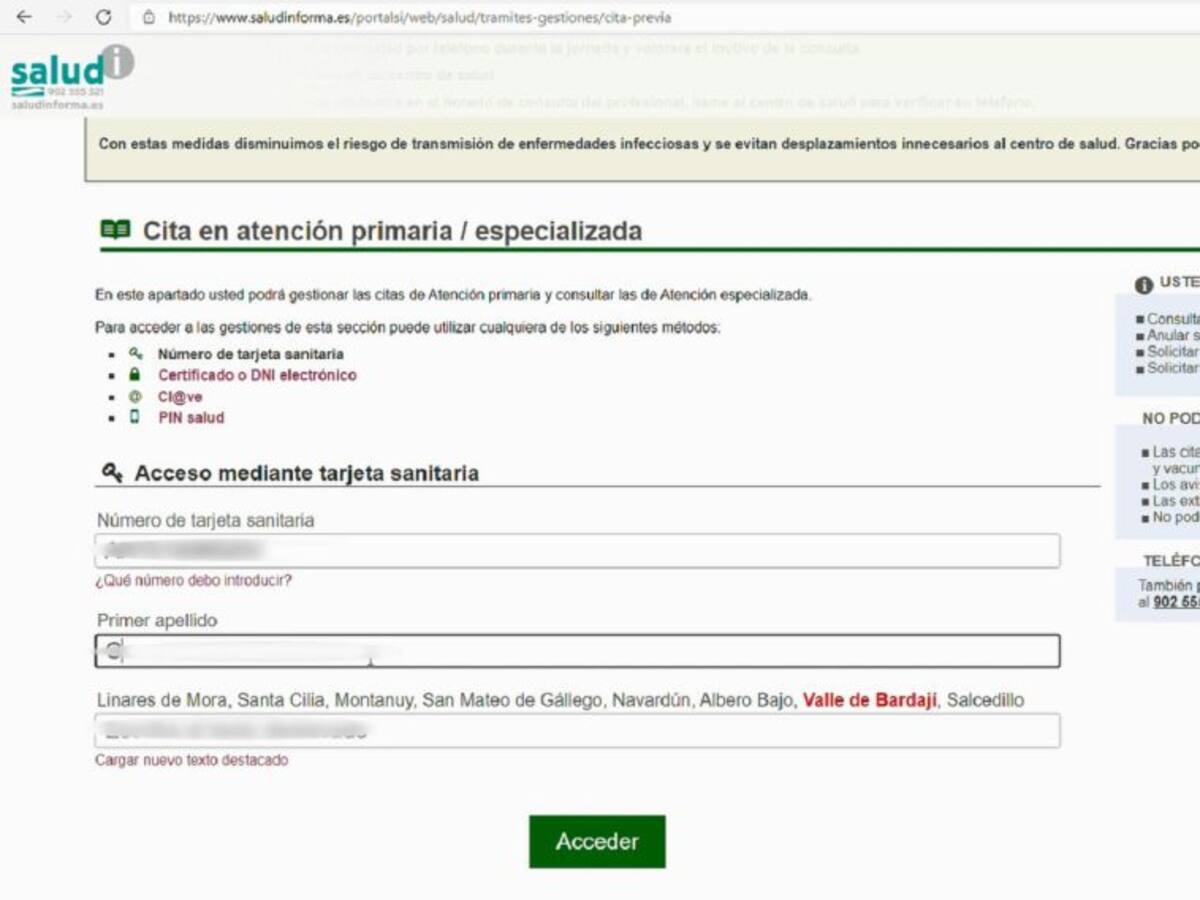Click the padlock icon beside Certificado o DNI
Image resolution: width=1200 pixels, height=900 pixels.
tap(135, 375)
